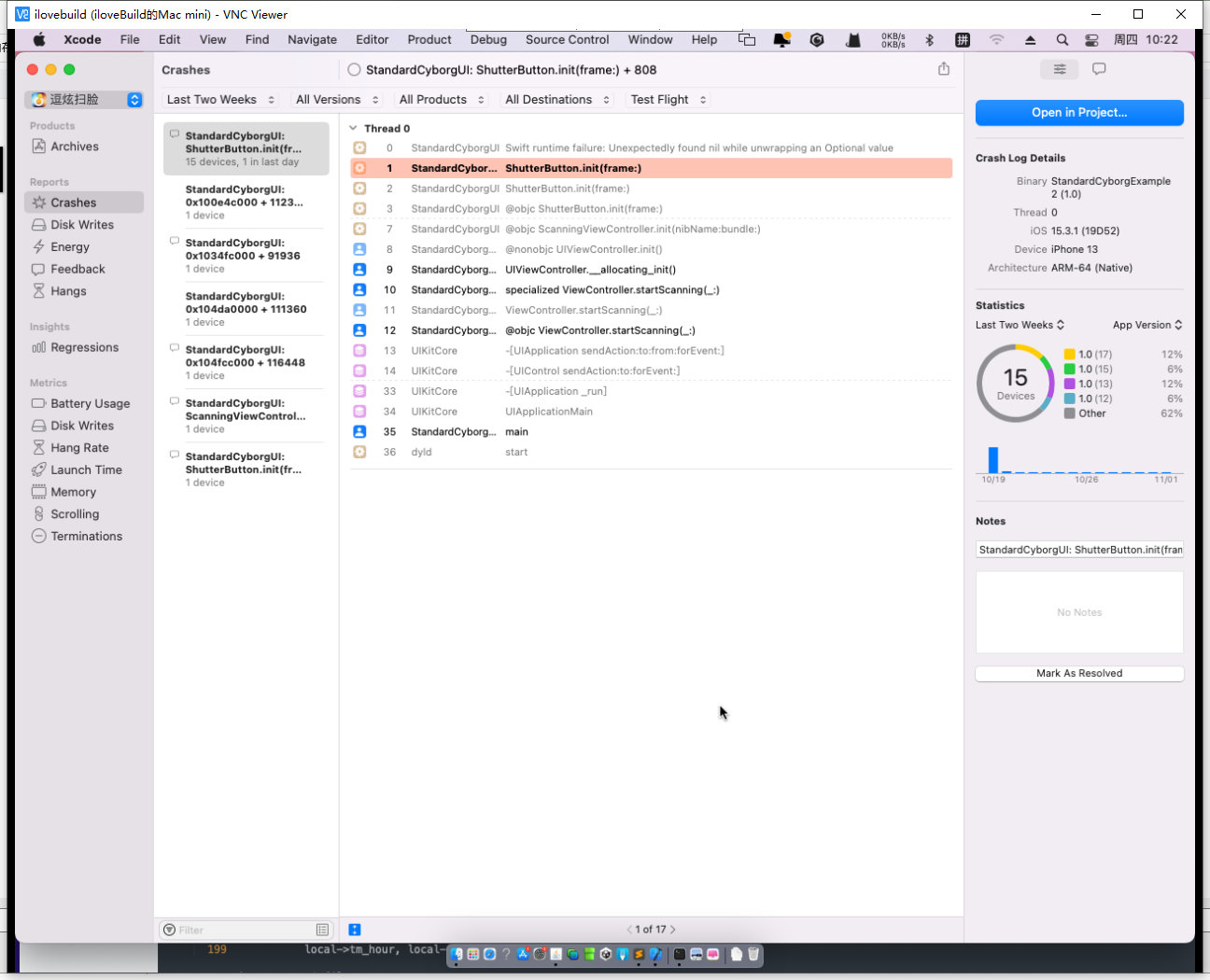Open the Source Control menu
1210x980 pixels.
pos(567,40)
